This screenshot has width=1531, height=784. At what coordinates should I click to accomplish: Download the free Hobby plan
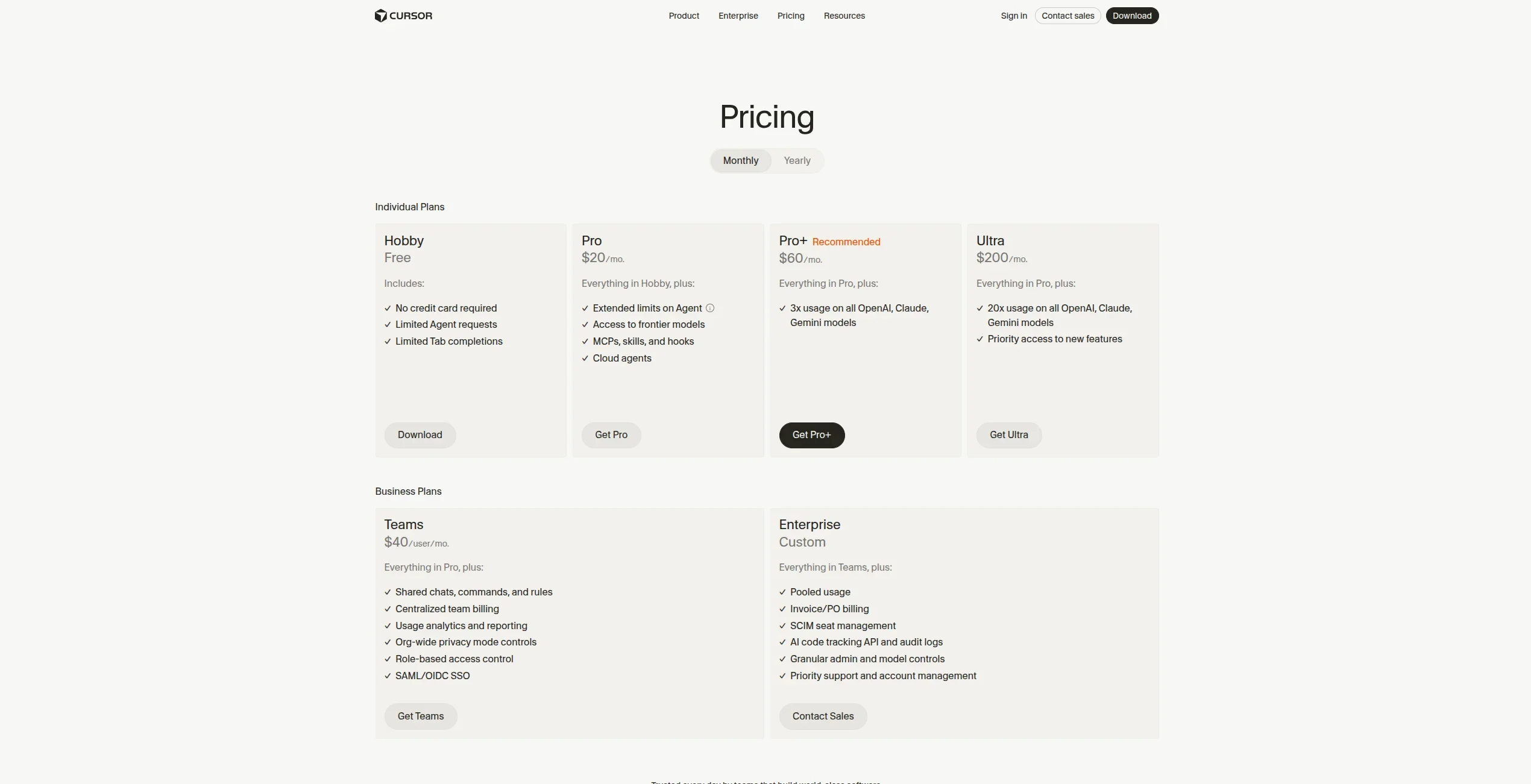[420, 434]
